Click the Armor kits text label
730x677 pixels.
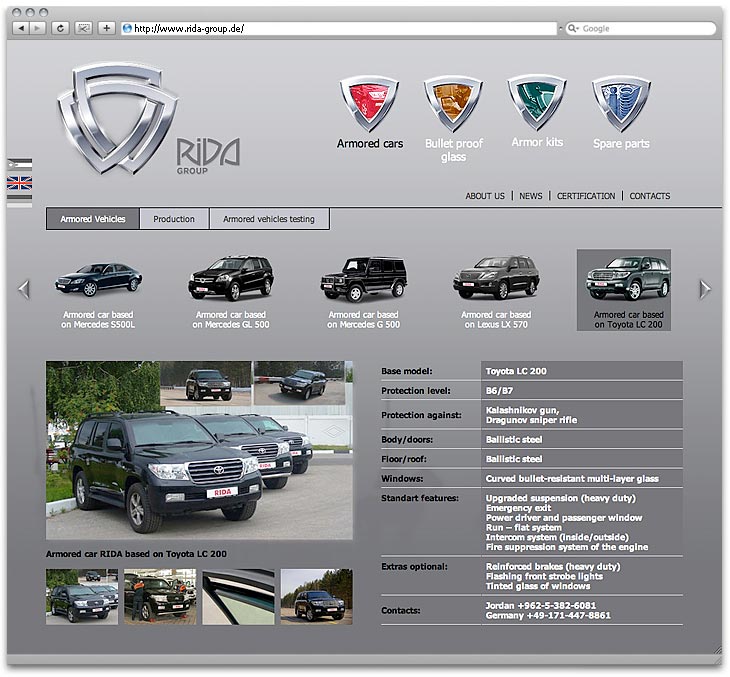537,142
